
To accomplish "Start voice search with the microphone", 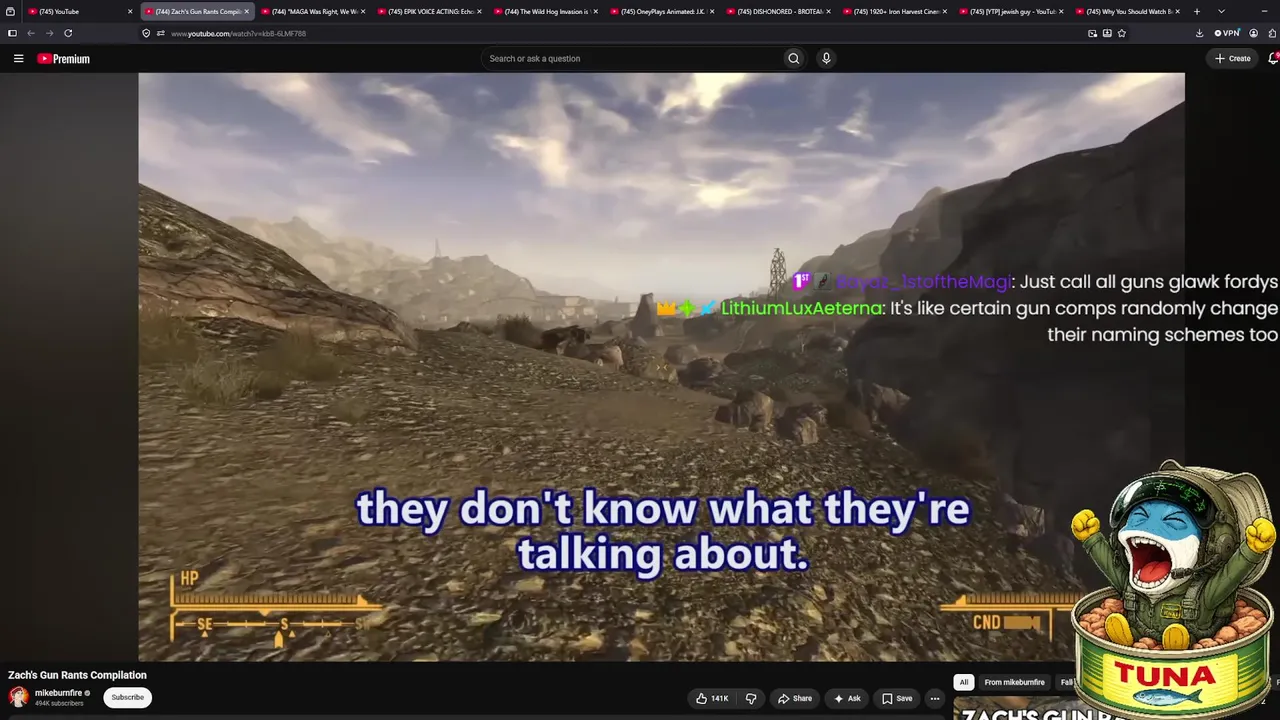I will [826, 59].
